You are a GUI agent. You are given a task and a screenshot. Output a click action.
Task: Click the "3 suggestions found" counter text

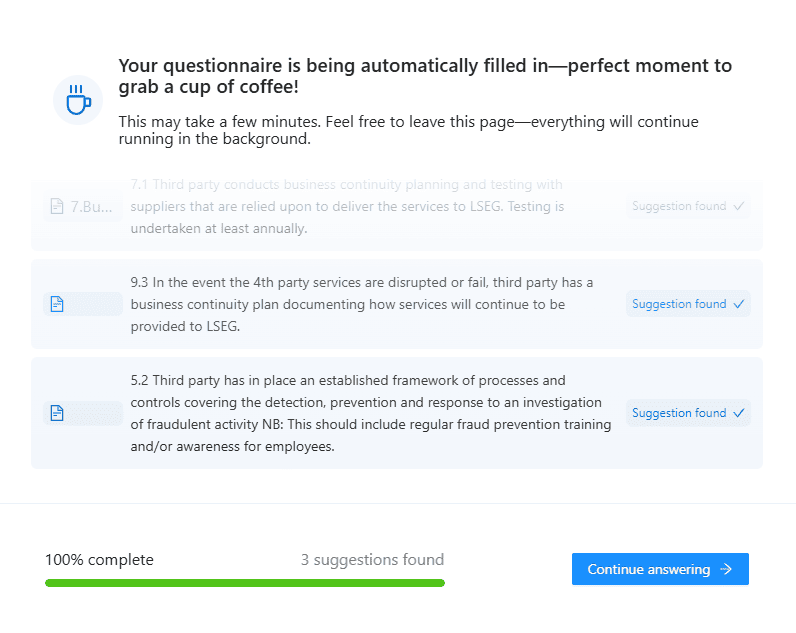372,560
